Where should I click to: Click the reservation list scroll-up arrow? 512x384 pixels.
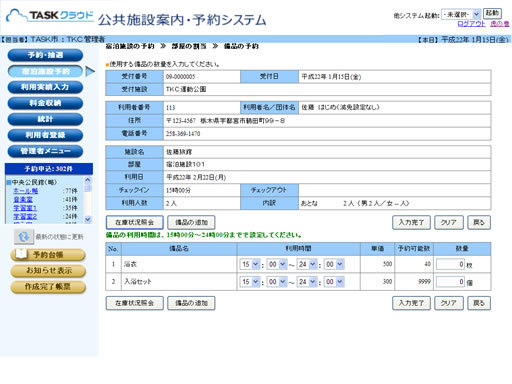pyautogui.click(x=88, y=180)
